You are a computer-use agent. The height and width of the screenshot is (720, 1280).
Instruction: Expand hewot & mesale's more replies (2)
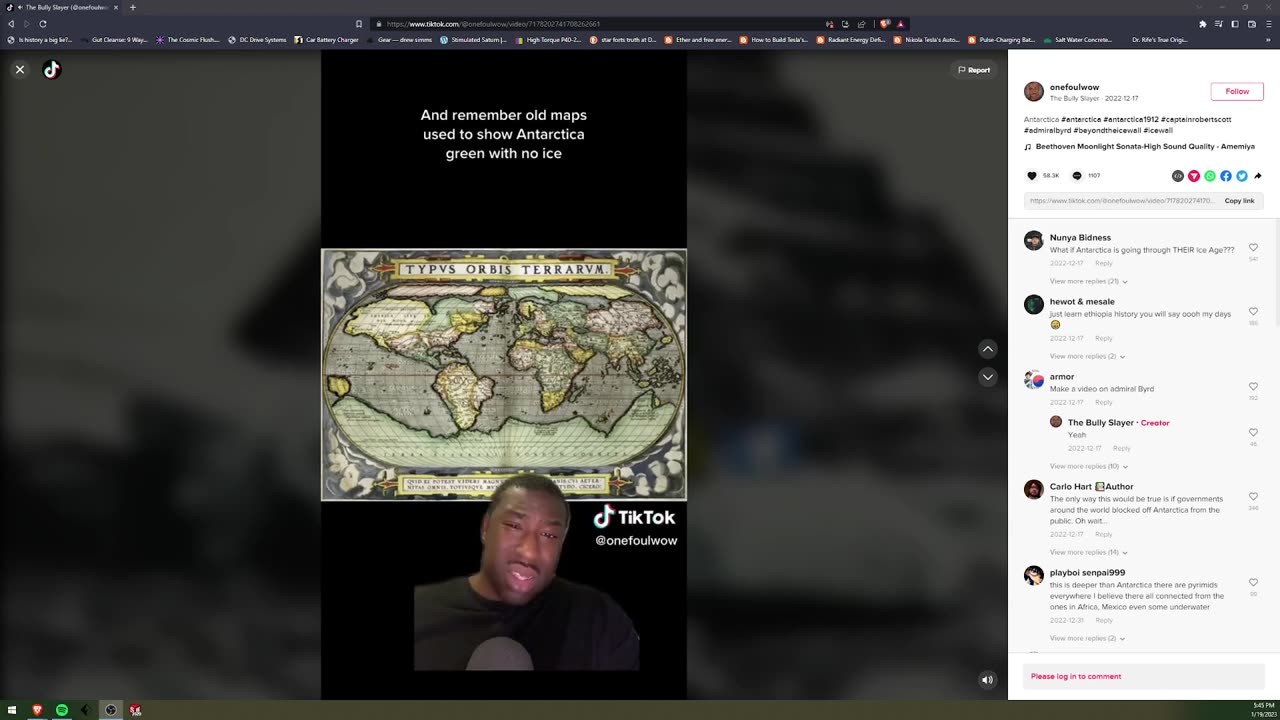[x=1087, y=356]
